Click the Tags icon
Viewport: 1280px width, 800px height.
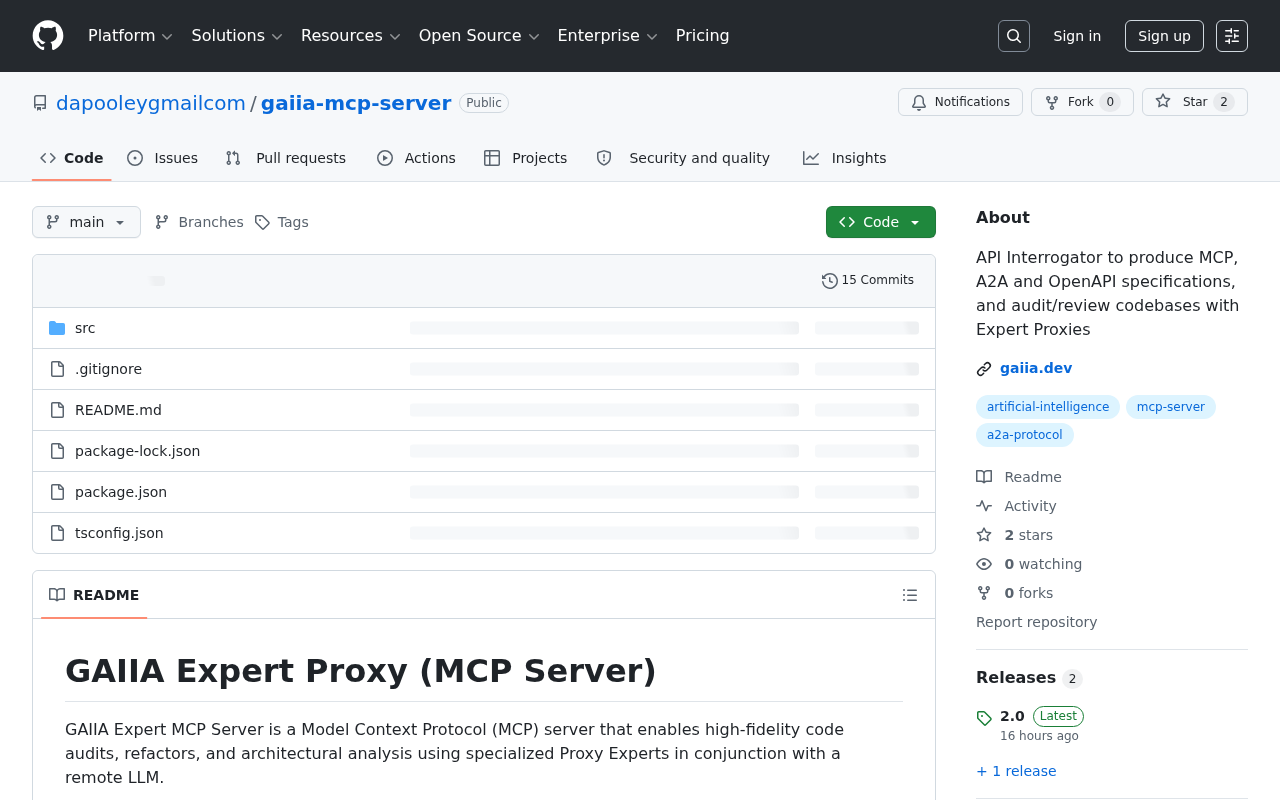(x=262, y=222)
